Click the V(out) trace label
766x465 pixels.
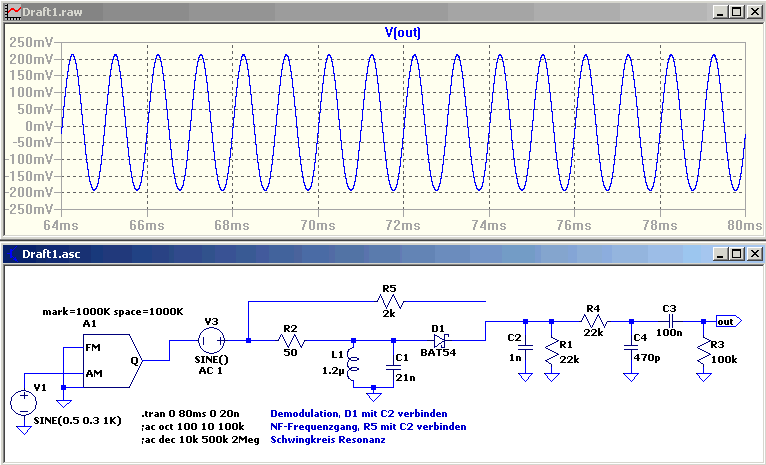[x=403, y=33]
